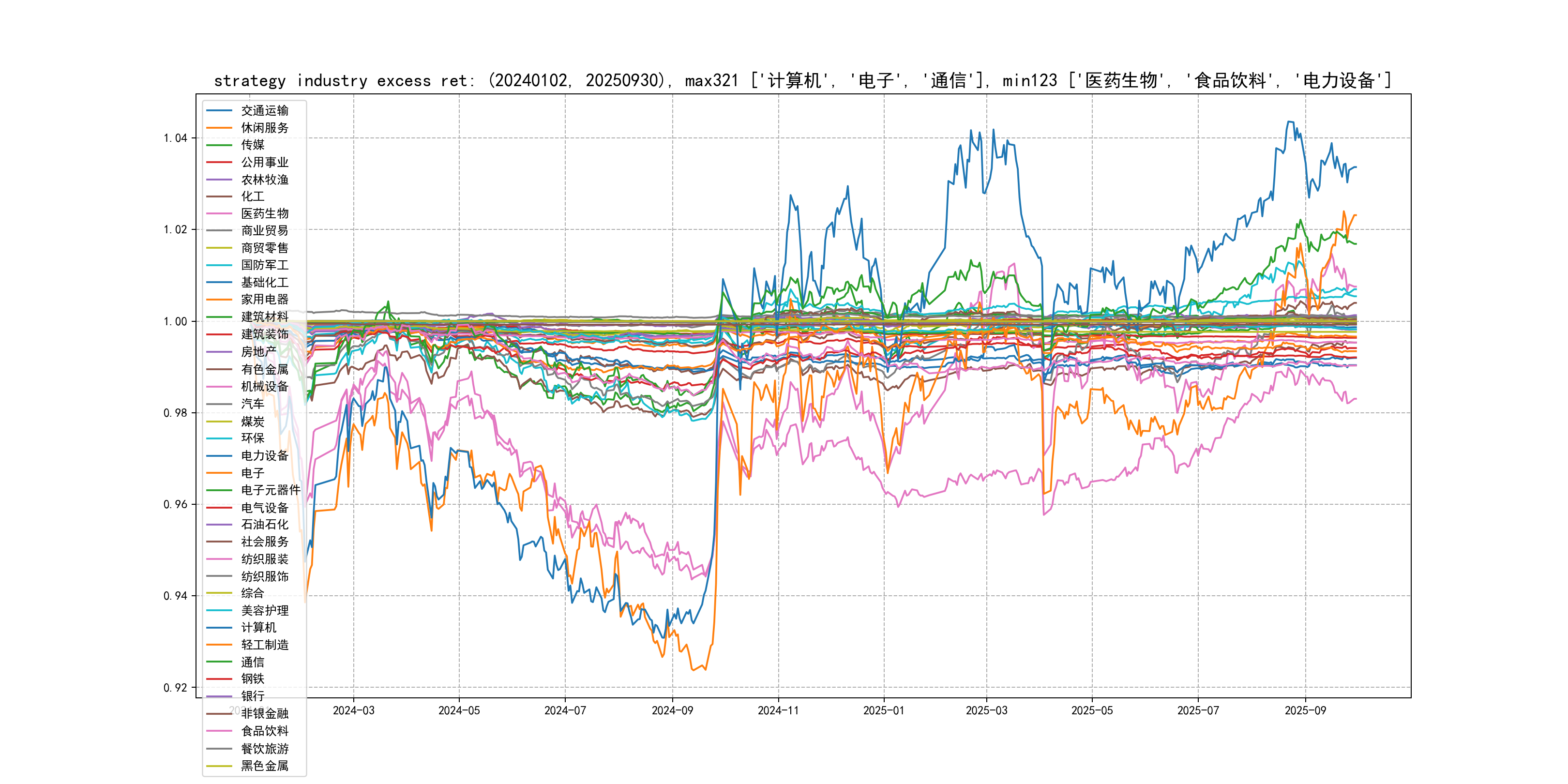Image resolution: width=1568 pixels, height=784 pixels.
Task: Click the 食品饮料 legend label
Action: click(x=264, y=730)
